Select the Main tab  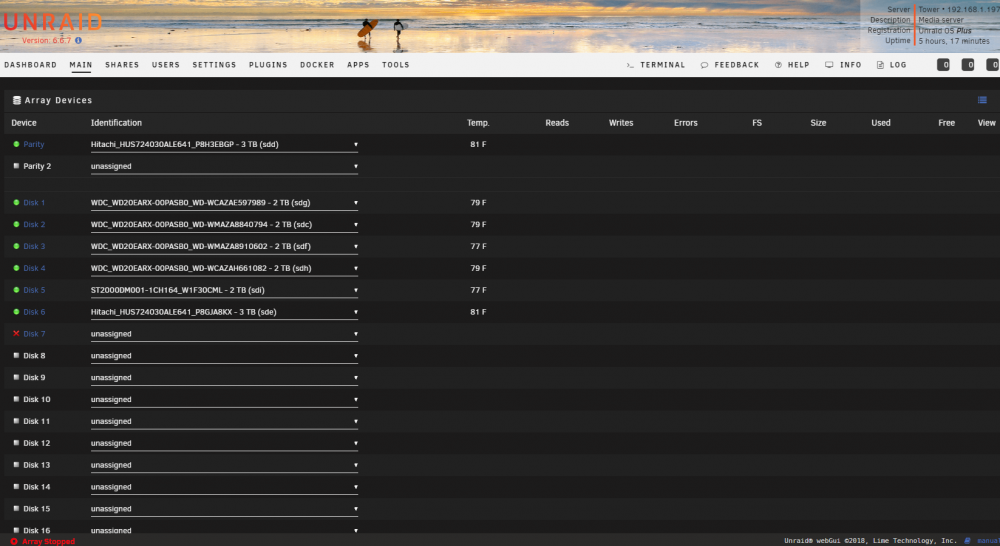81,65
